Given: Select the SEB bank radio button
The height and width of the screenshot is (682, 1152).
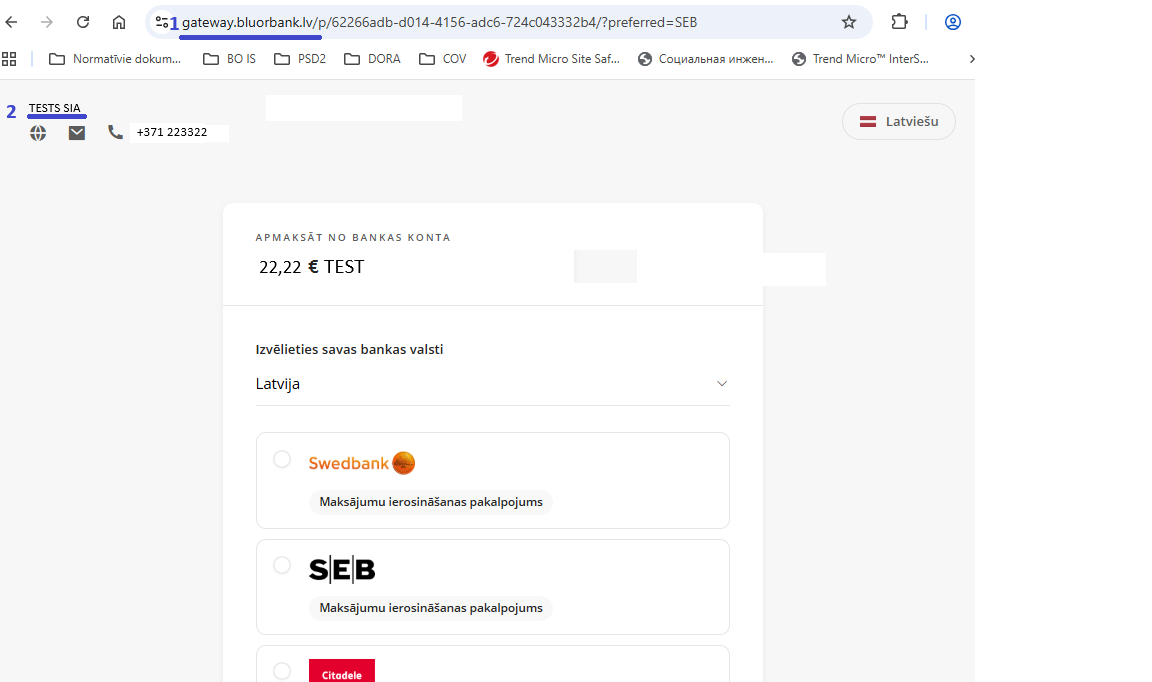Looking at the screenshot, I should pos(282,566).
